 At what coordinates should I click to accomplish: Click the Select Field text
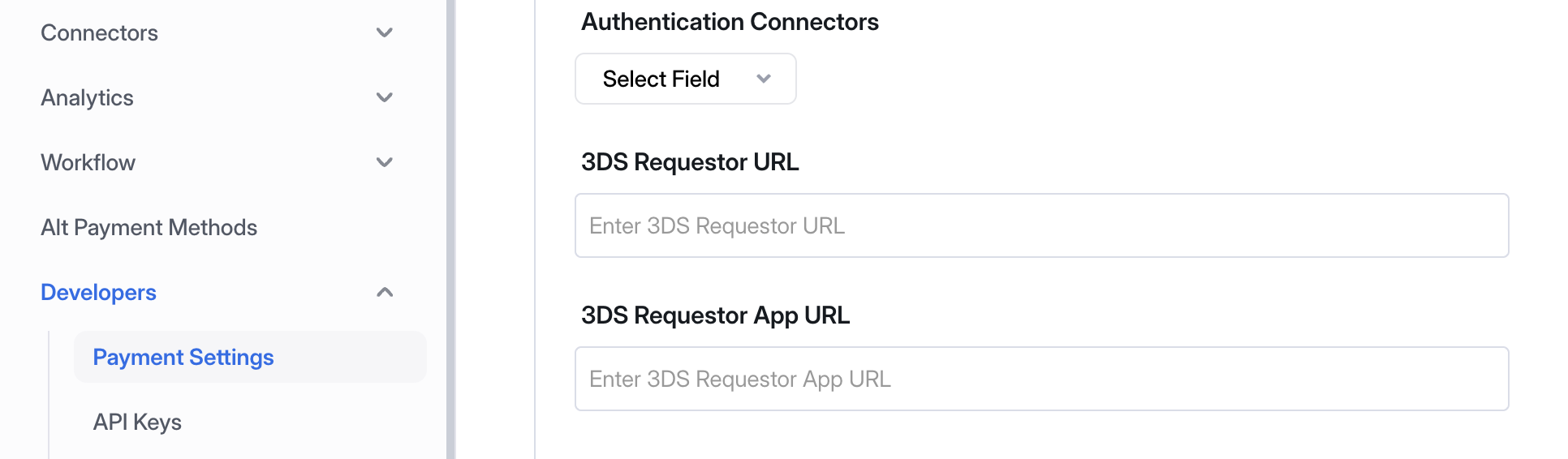(x=661, y=79)
